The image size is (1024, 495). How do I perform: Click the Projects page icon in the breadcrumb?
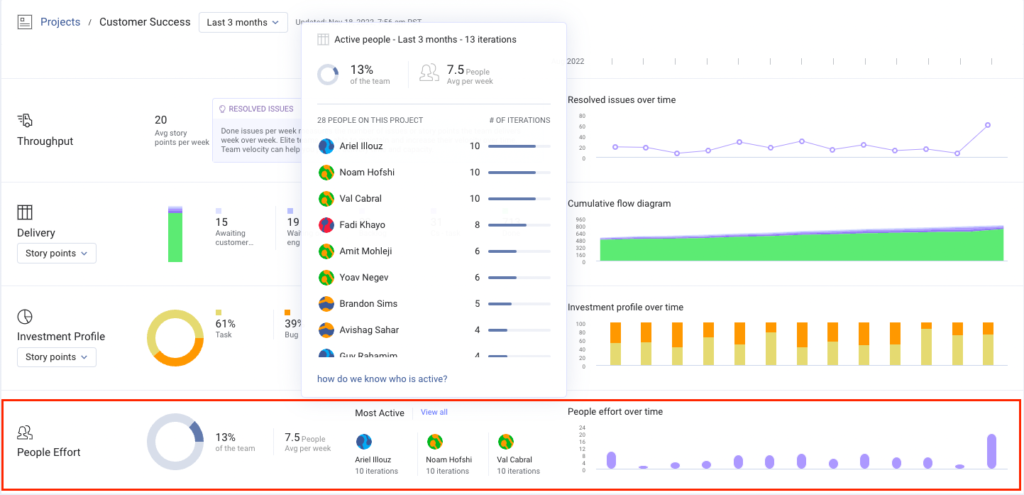[x=25, y=22]
